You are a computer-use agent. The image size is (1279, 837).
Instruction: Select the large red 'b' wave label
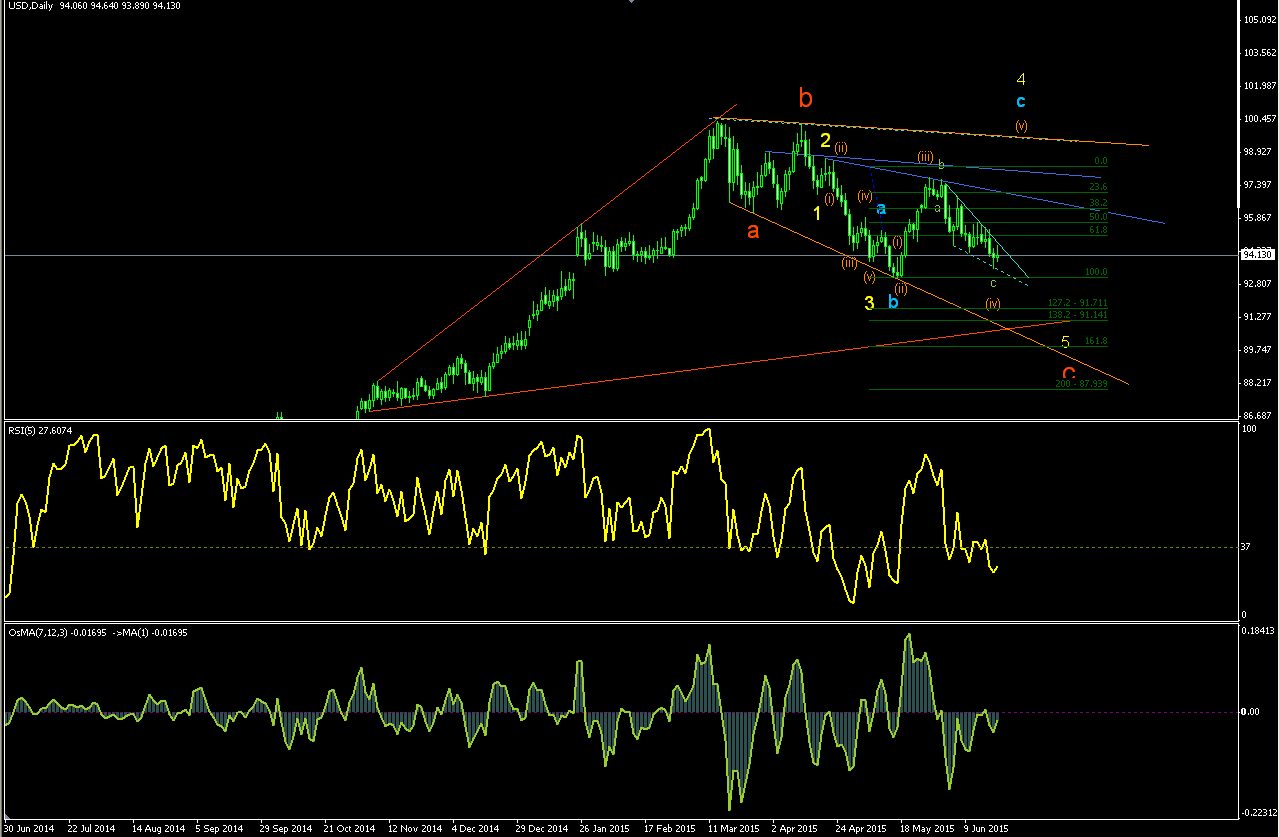[806, 98]
